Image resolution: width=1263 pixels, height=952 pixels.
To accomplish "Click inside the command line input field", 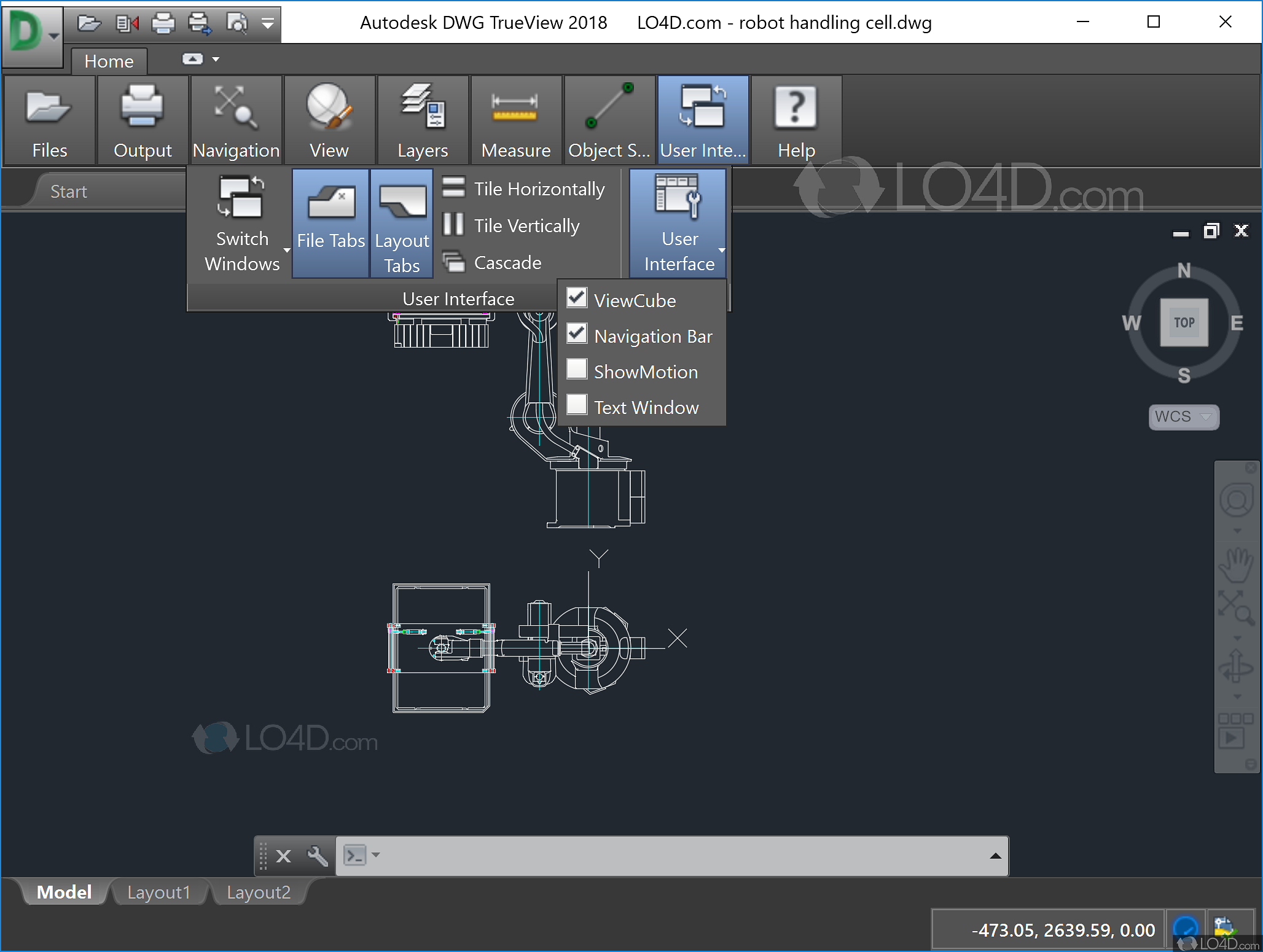I will [676, 856].
